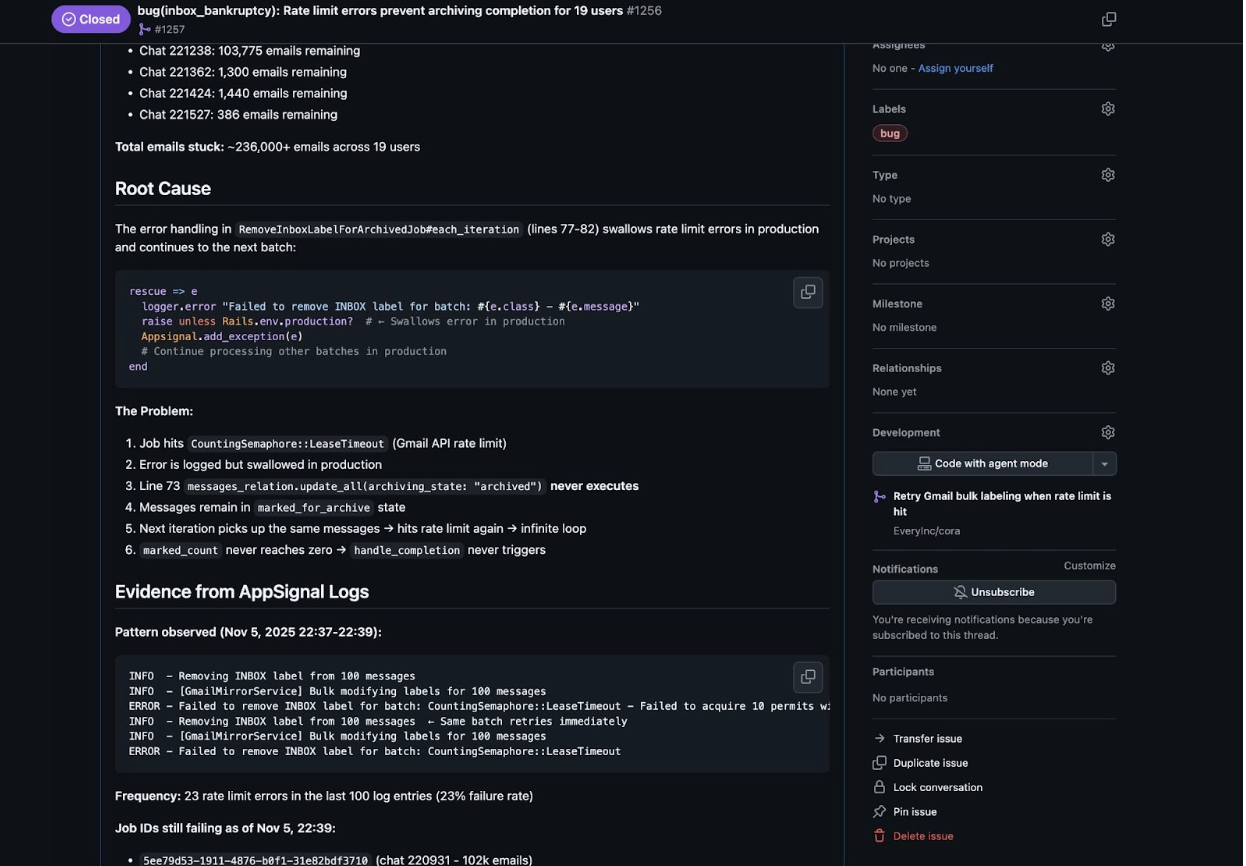The height and width of the screenshot is (866, 1246).
Task: Click the Code with agent mode button
Action: [x=983, y=464]
